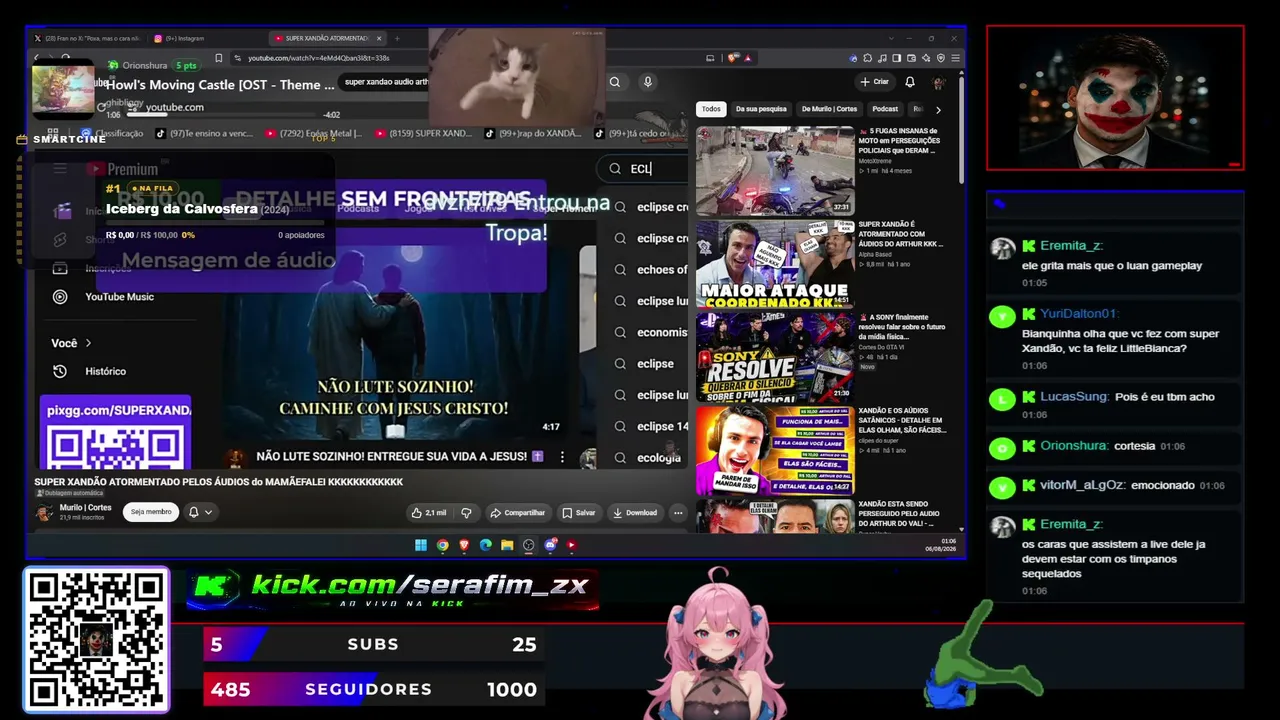The image size is (1280, 720).
Task: Select the Podcast filter chip
Action: [x=885, y=109]
